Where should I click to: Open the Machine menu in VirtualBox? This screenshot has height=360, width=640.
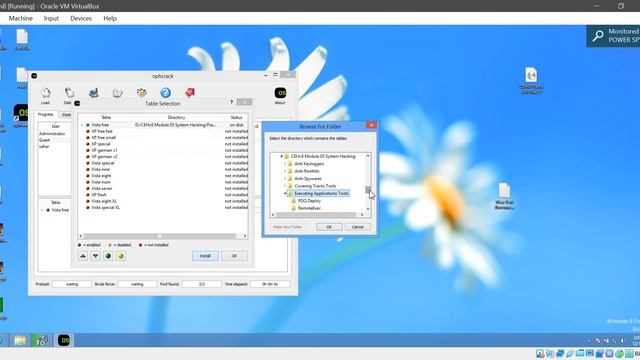point(20,18)
